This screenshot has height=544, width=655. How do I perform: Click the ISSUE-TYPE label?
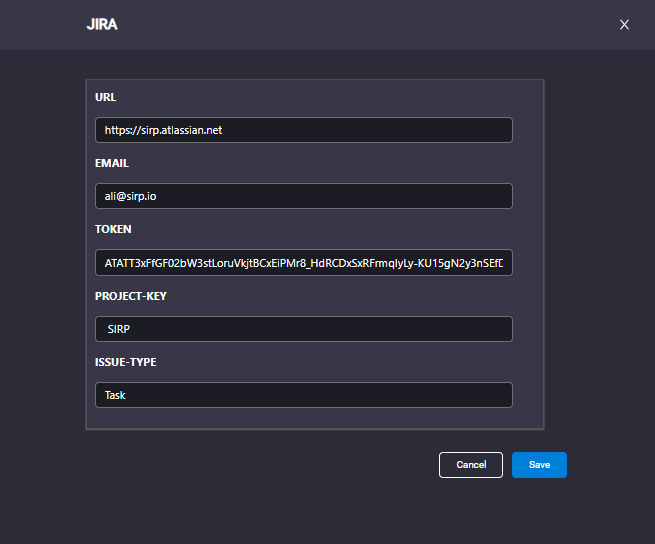125,362
